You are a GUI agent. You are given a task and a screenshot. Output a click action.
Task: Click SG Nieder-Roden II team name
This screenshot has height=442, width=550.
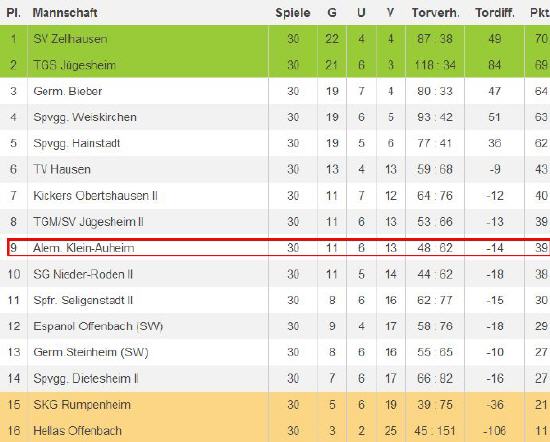[83, 274]
